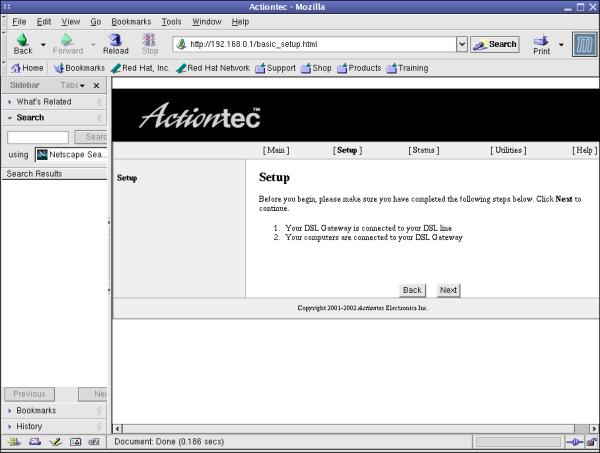
Task: Open the File menu
Action: point(19,22)
